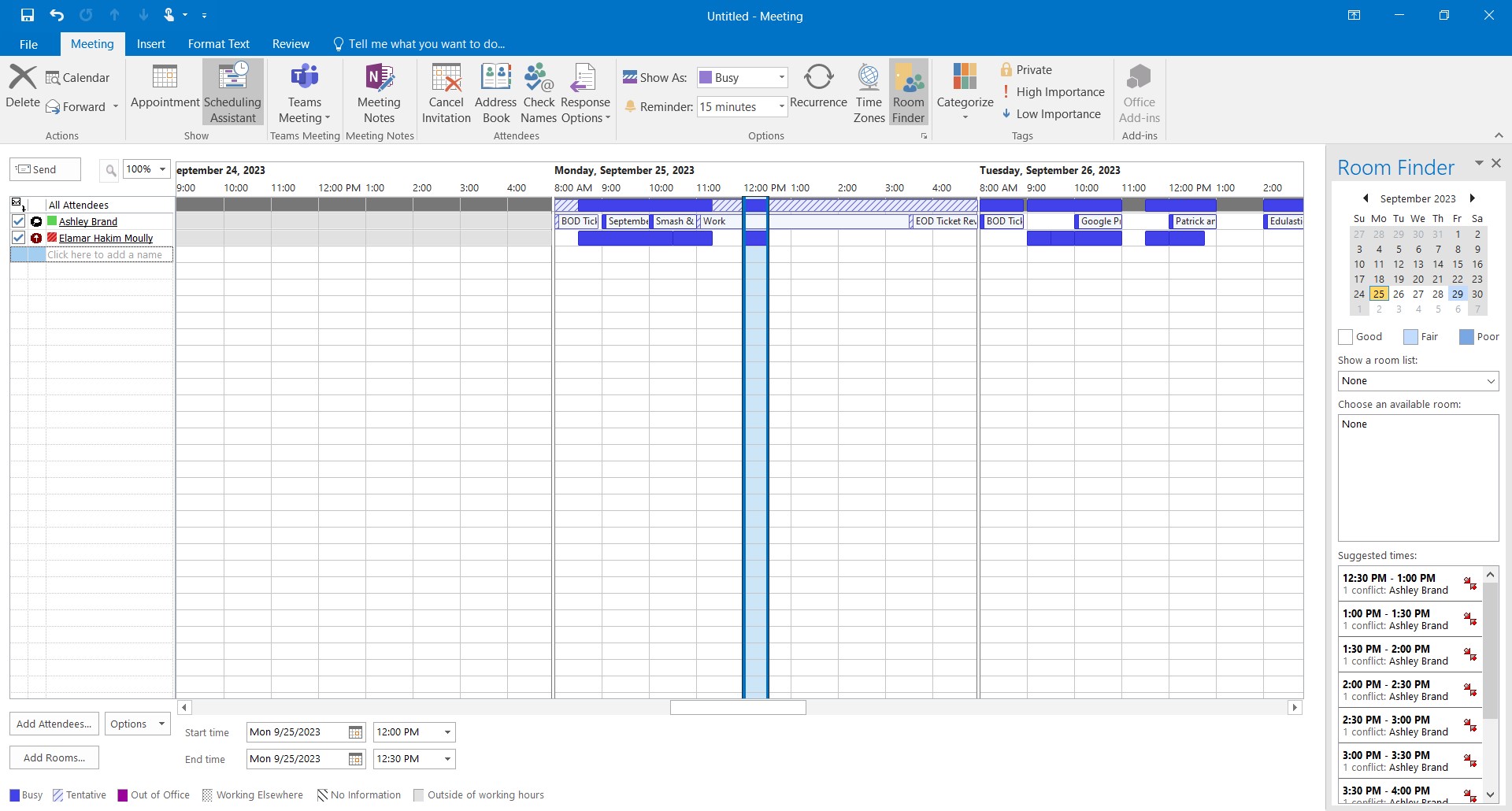Open the Address Book
This screenshot has height=811, width=1512.
(495, 91)
